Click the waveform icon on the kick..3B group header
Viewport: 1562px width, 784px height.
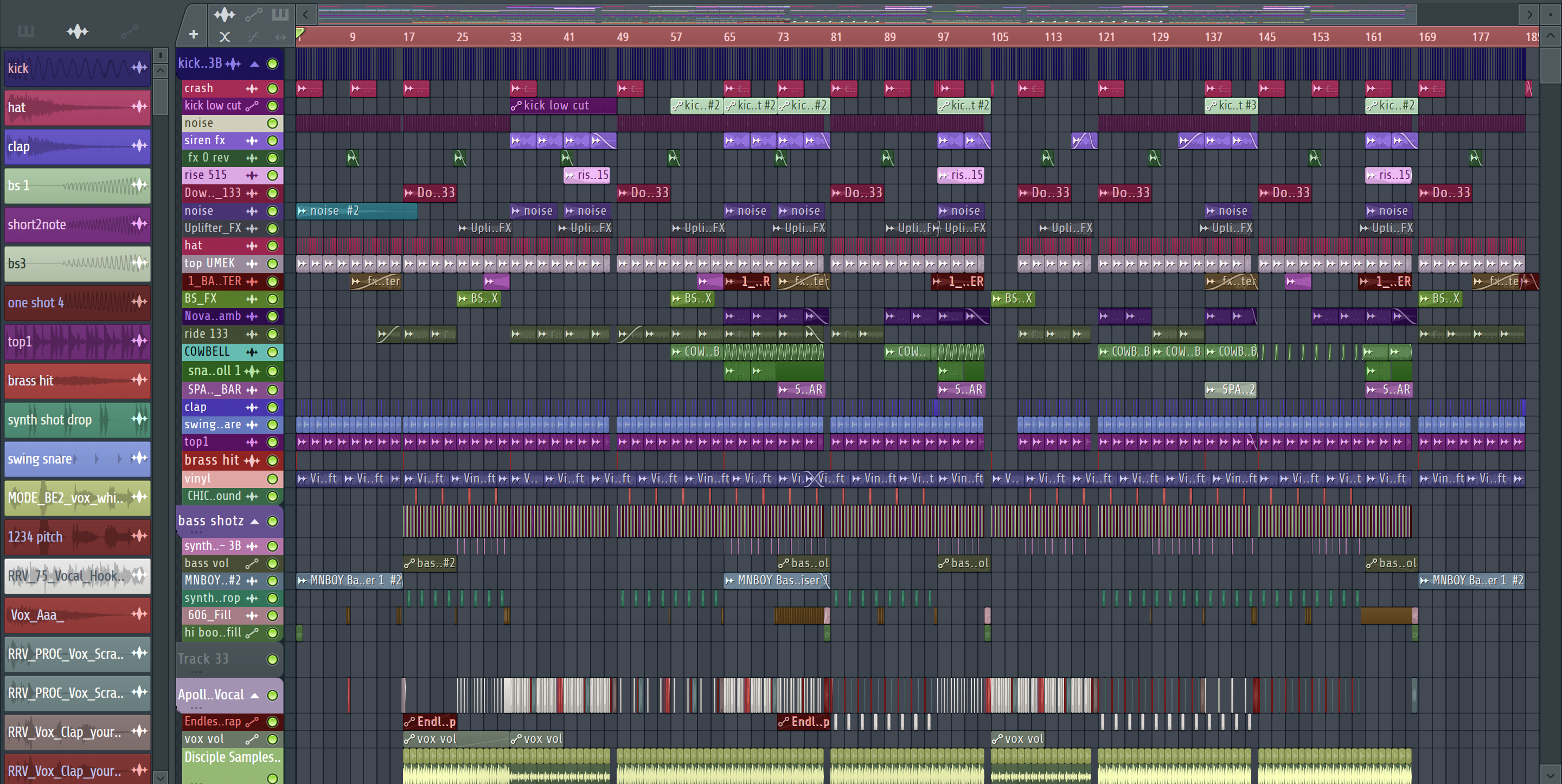[x=233, y=63]
